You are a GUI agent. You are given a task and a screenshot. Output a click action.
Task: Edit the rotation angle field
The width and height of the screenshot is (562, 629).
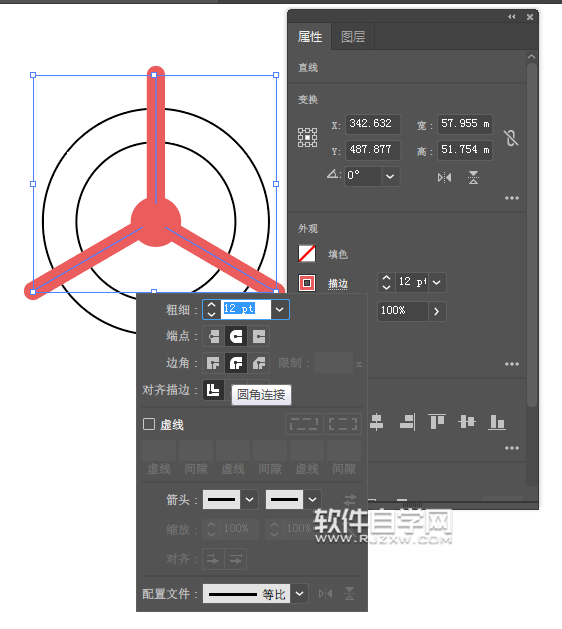point(363,176)
